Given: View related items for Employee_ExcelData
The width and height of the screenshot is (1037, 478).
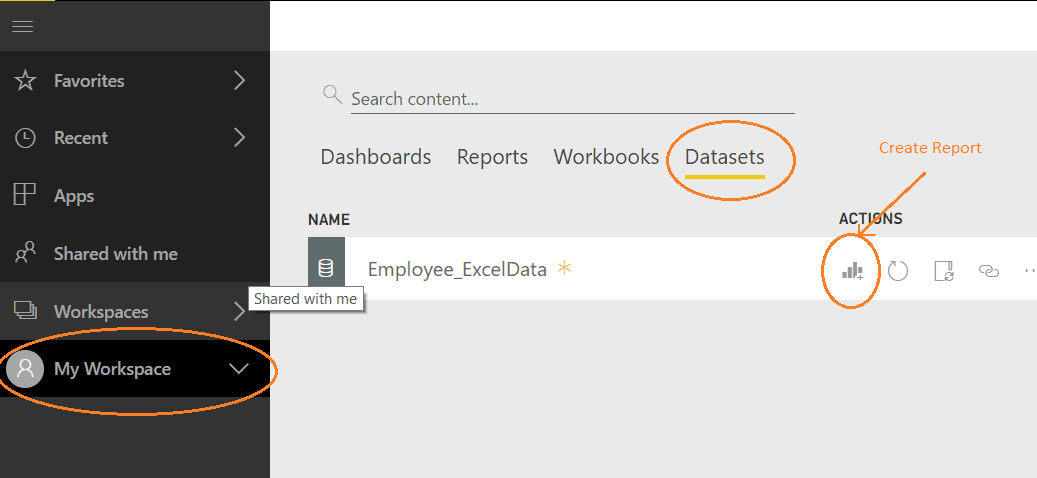Looking at the screenshot, I should click(988, 270).
